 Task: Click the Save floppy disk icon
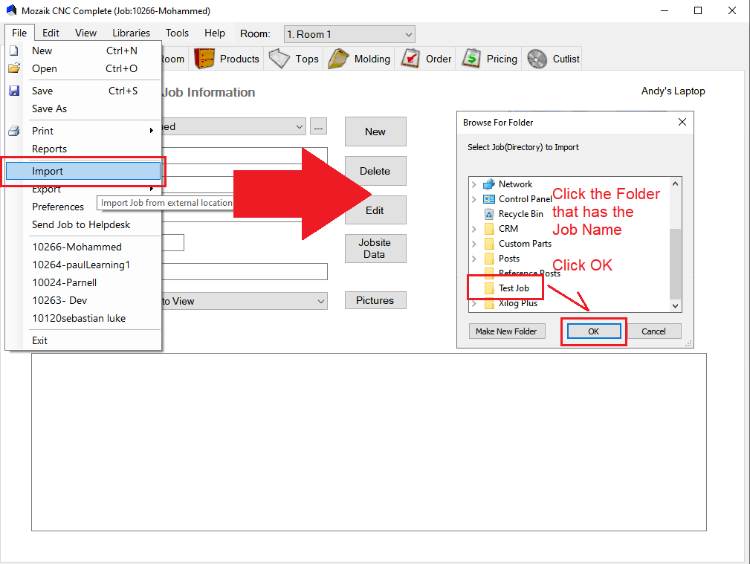(14, 91)
